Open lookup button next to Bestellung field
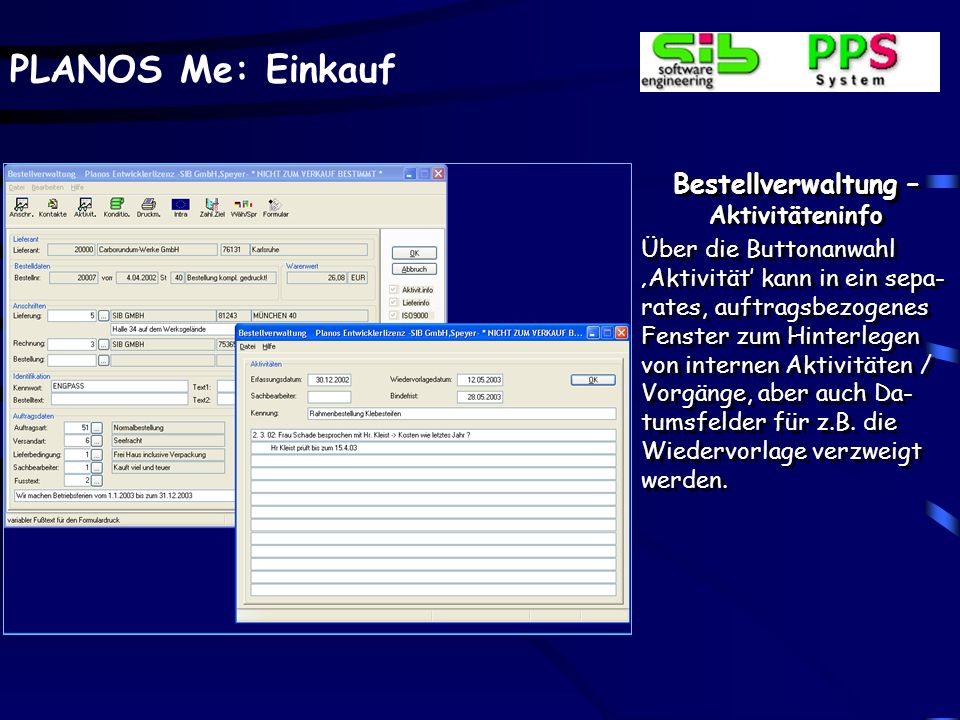Screen dimensions: 960x720 [x=103, y=360]
